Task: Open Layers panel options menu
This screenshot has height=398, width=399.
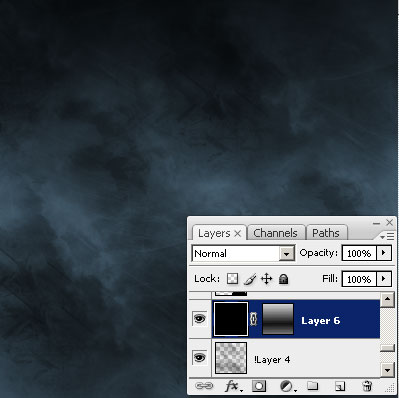Action: [387, 236]
